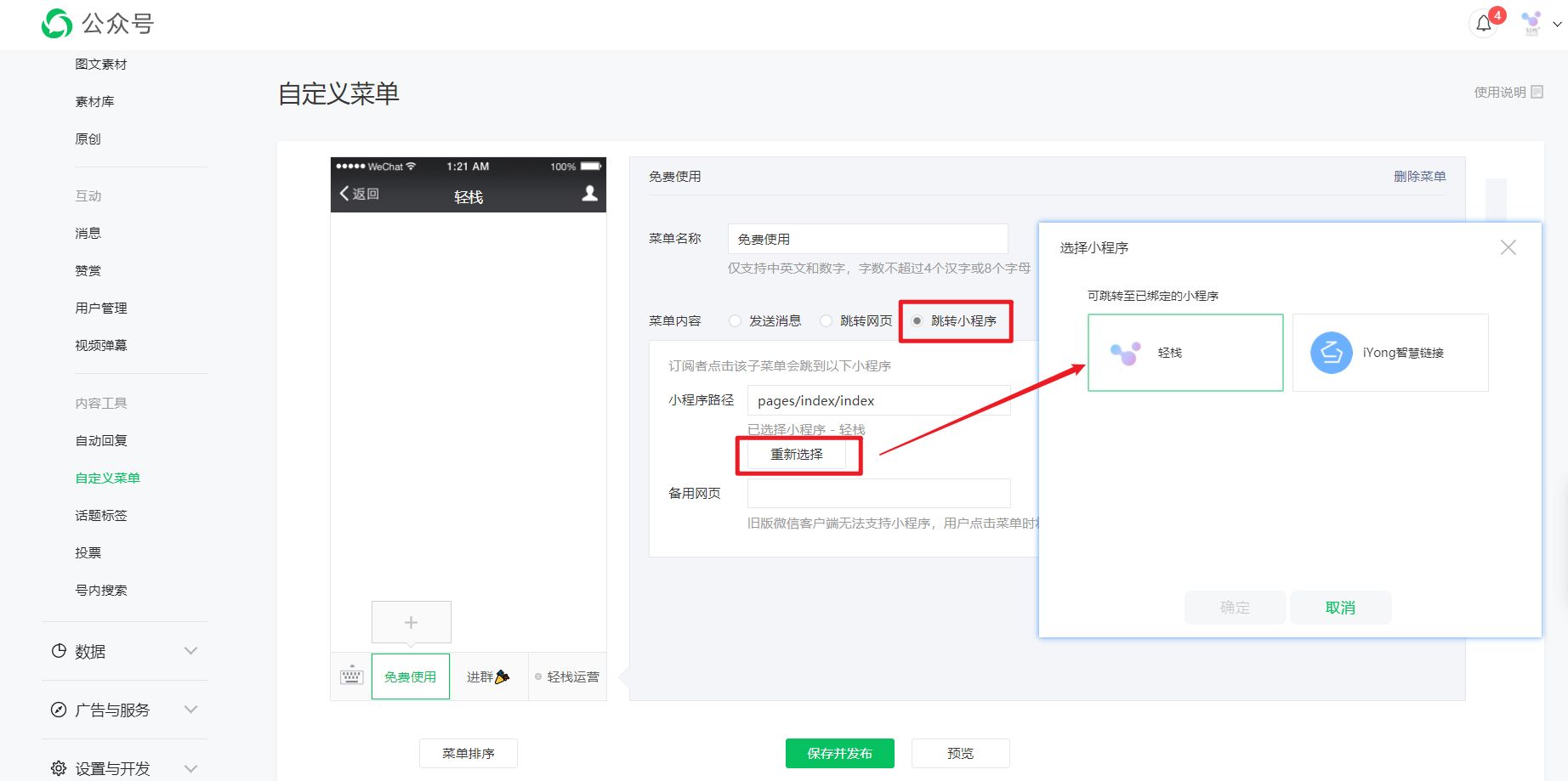1568x781 pixels.
Task: Open 赞赏 in the sidebar
Action: click(x=88, y=270)
